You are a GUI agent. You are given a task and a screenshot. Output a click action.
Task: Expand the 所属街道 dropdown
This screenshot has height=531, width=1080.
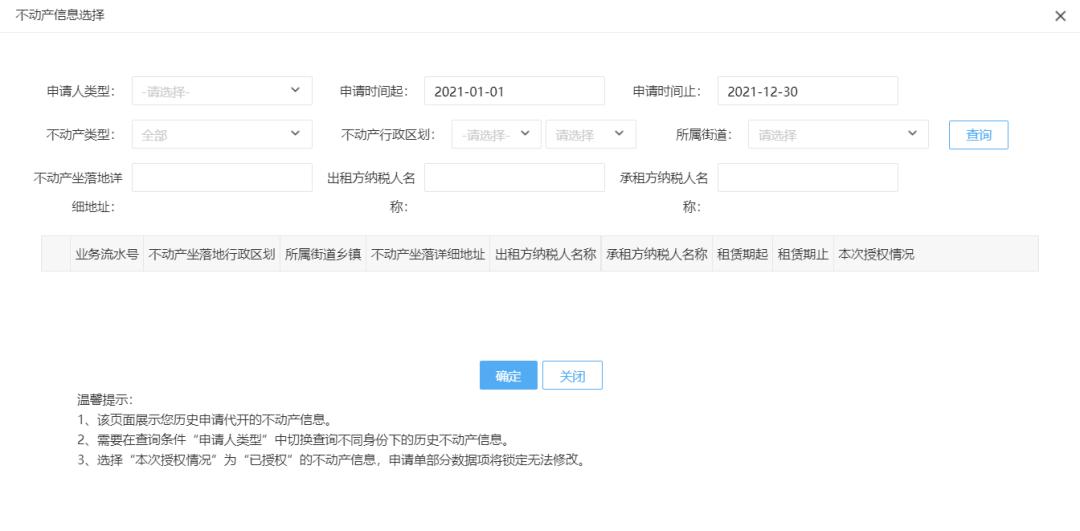(x=838, y=134)
